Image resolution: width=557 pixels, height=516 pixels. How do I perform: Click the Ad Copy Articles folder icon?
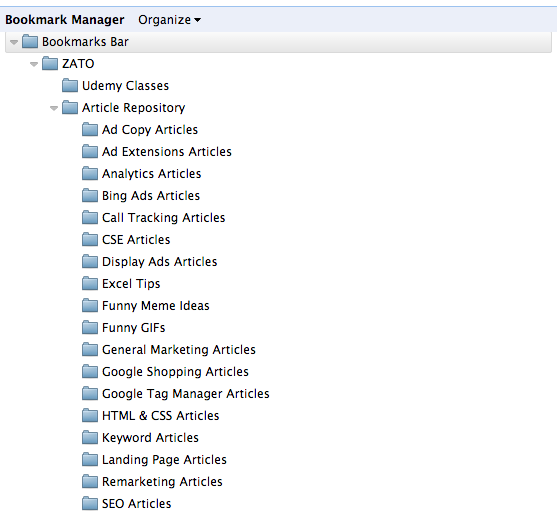point(90,130)
